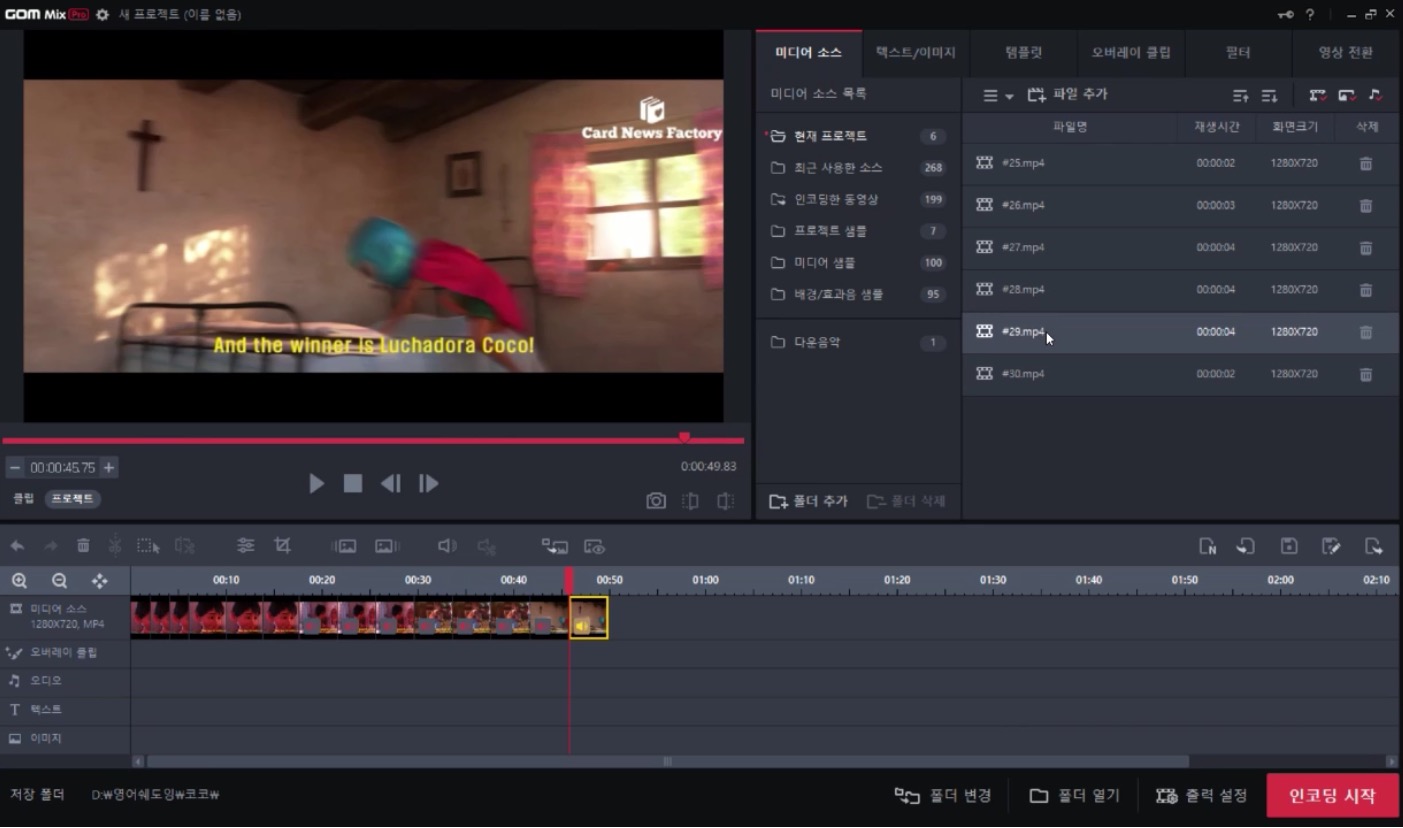Screen dimensions: 1403x828
Task: Open the 템플릿 tab
Action: coord(1023,53)
